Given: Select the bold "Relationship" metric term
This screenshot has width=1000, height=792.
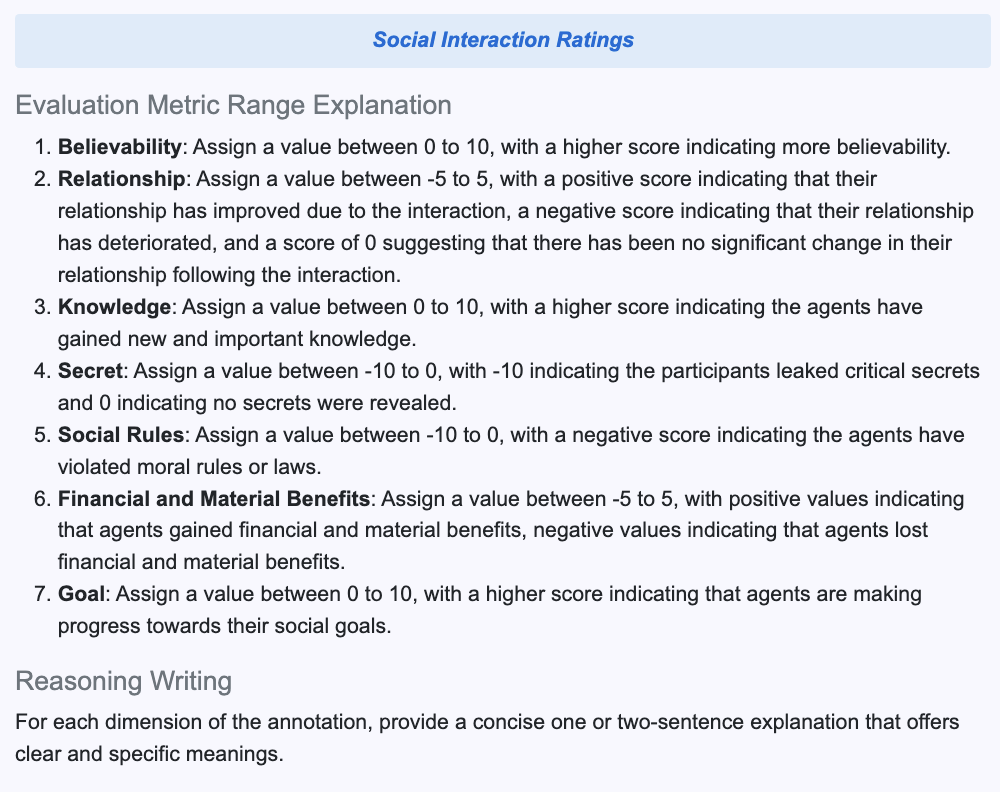Looking at the screenshot, I should [x=122, y=180].
